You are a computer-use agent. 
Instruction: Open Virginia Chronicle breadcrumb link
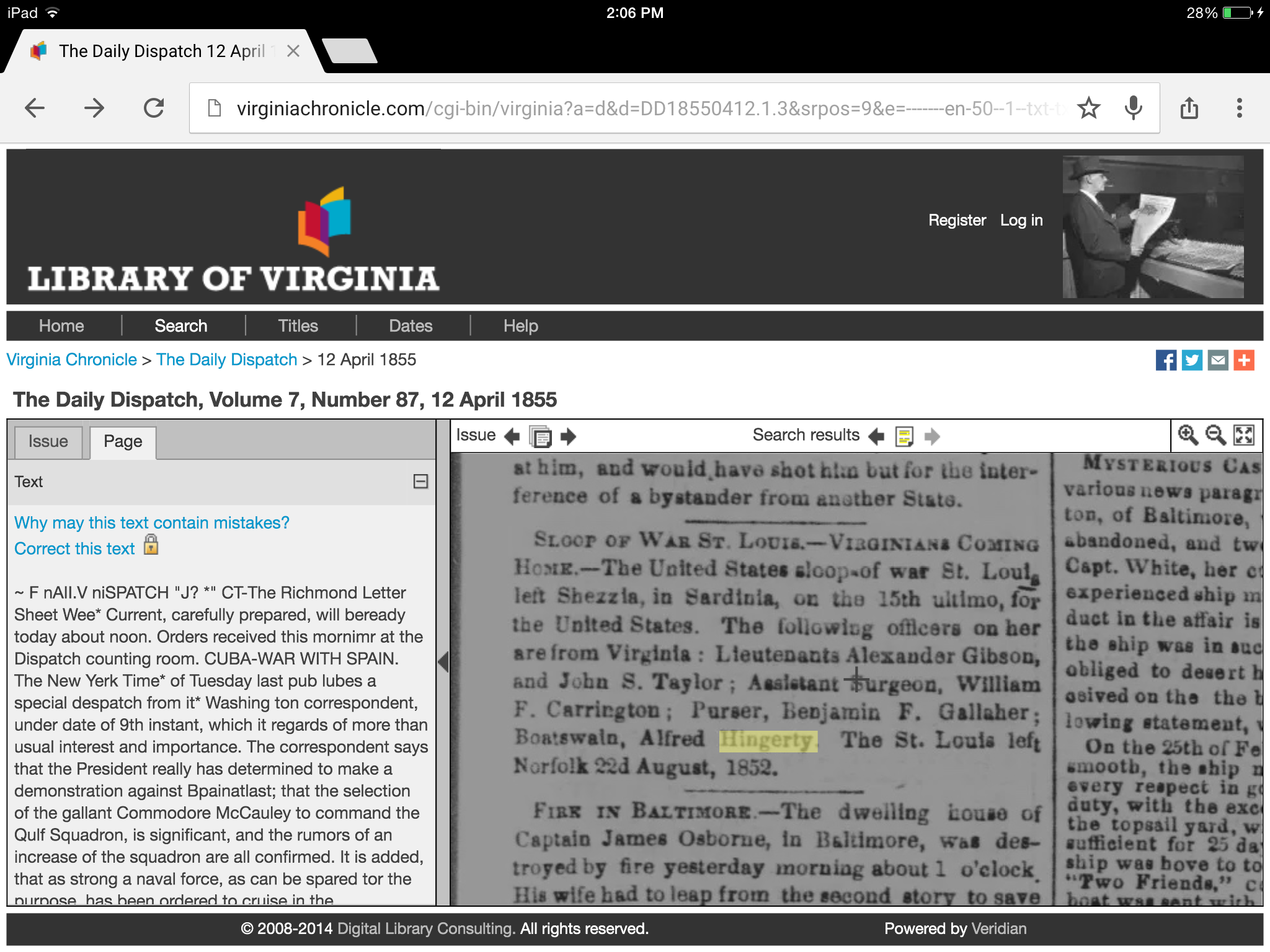click(72, 360)
